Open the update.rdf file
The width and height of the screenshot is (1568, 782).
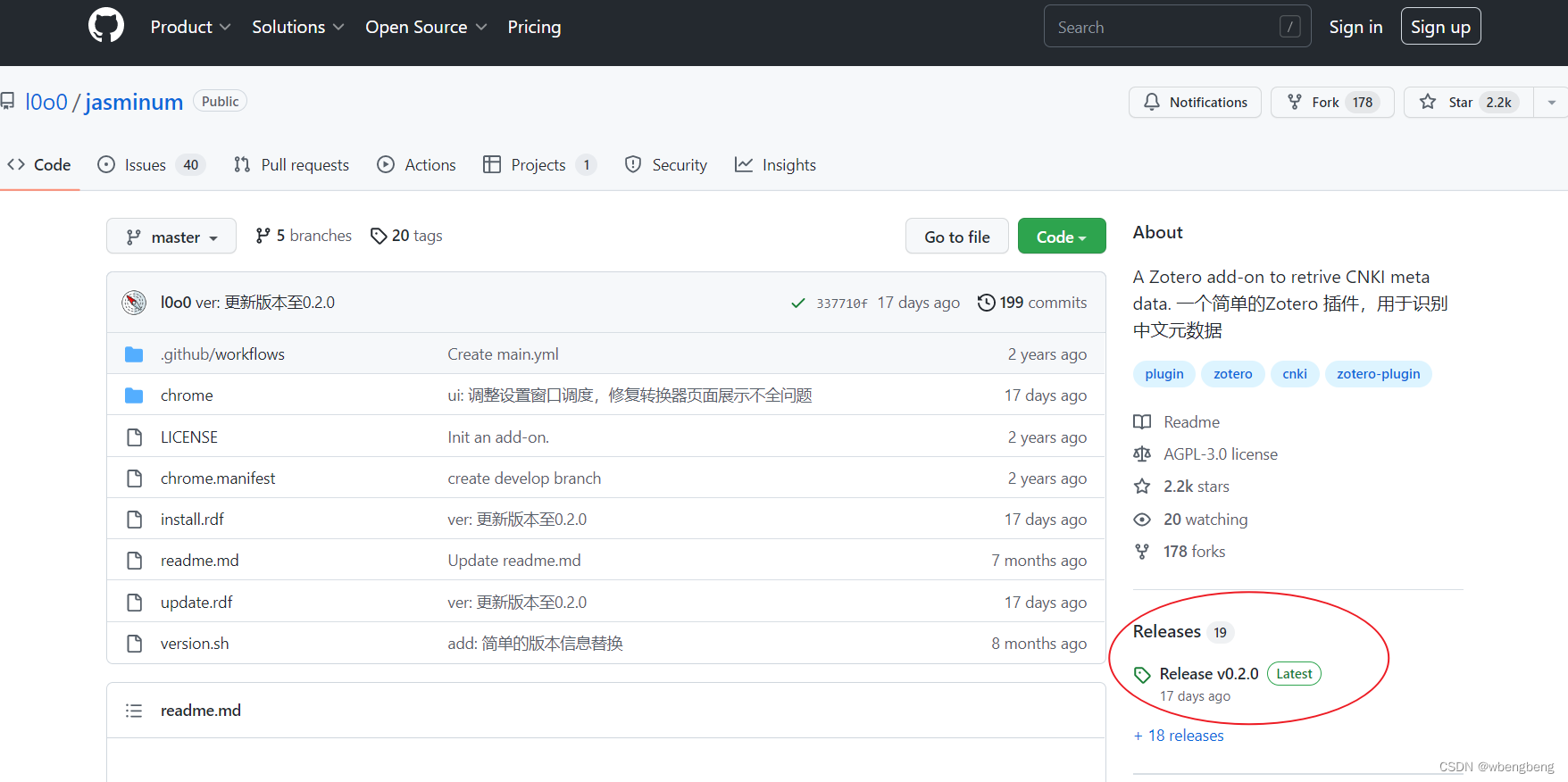point(196,603)
